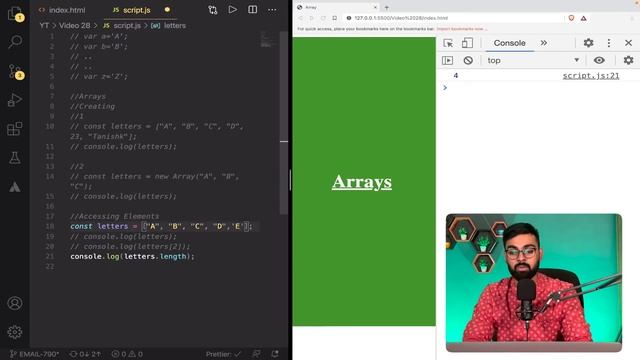Viewport: 640px width, 360px height.
Task: Click the EMAIL-790 branch in status bar
Action: pos(34,354)
